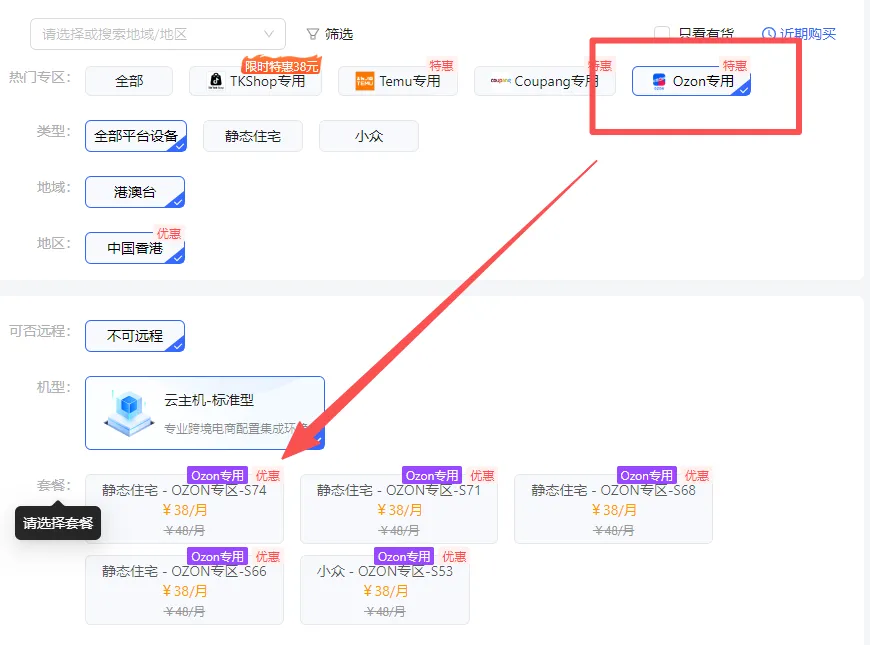Viewport: 870px width, 645px height.
Task: Select the 静态住宅 type option
Action: coord(253,136)
